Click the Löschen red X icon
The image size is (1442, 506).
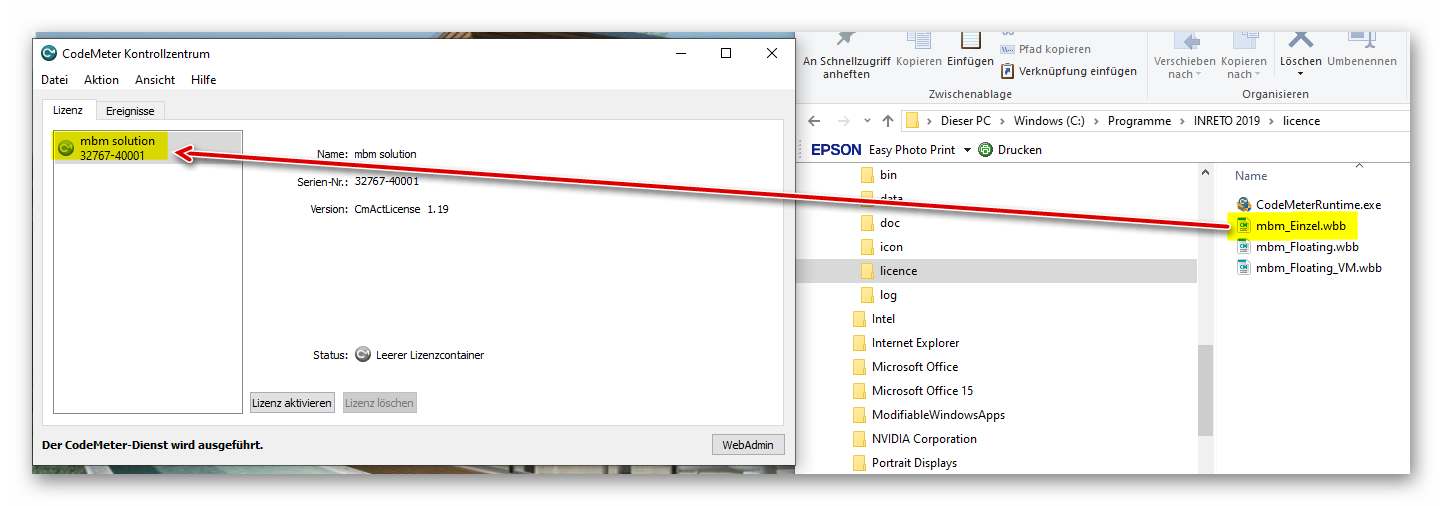click(x=1300, y=38)
